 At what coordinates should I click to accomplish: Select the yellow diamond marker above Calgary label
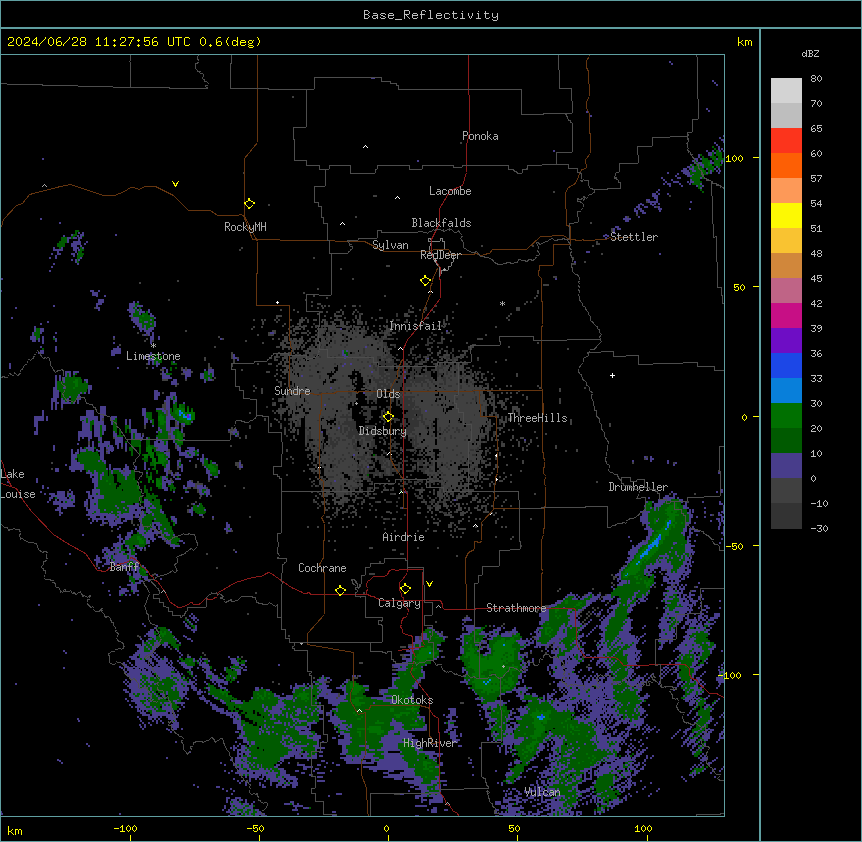[405, 589]
